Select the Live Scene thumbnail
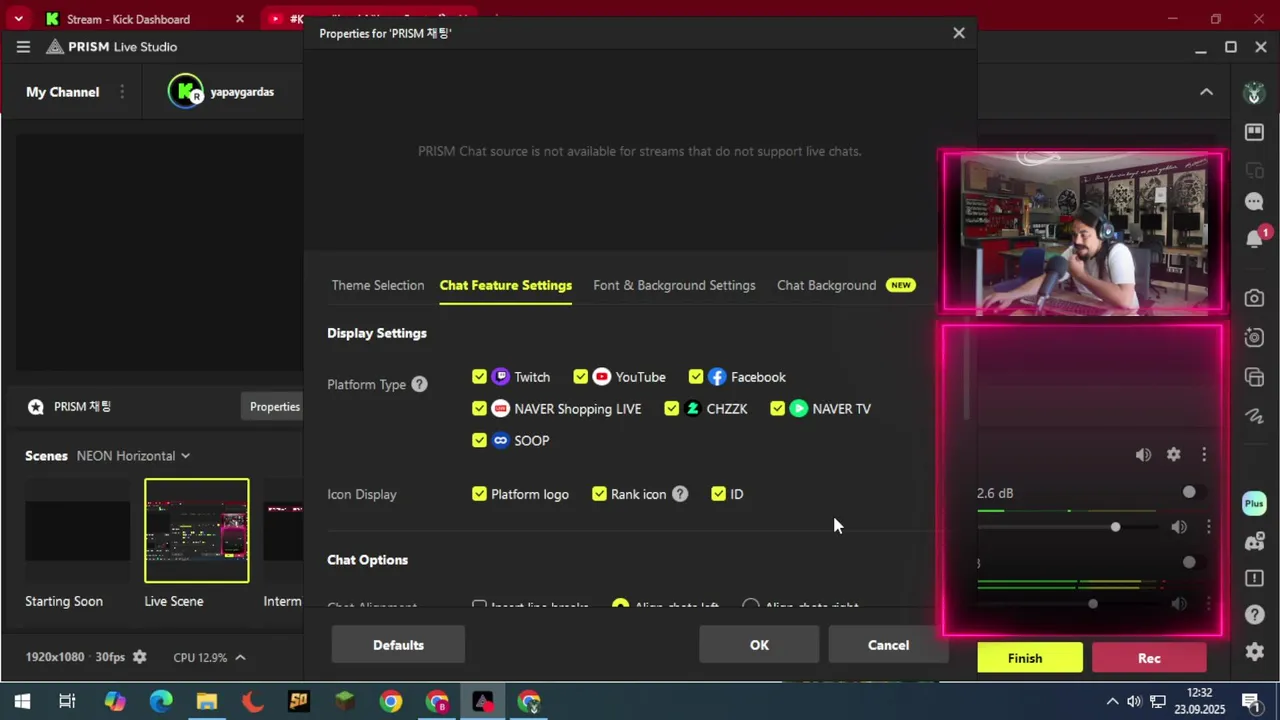The width and height of the screenshot is (1280, 720). 197,531
